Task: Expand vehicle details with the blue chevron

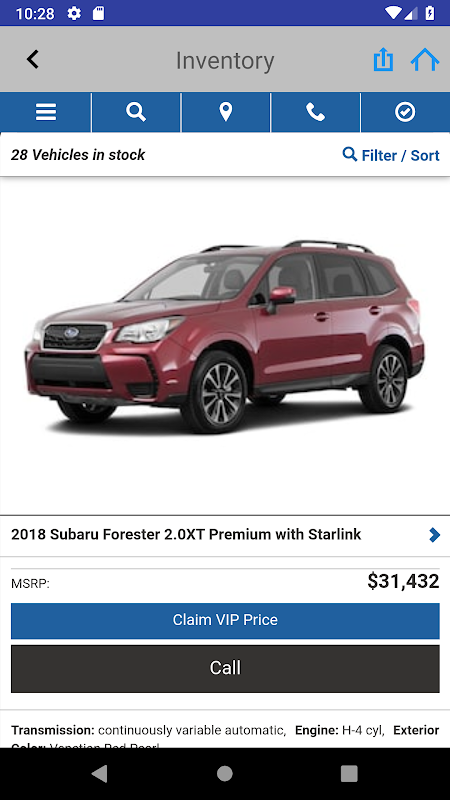Action: click(x=434, y=535)
